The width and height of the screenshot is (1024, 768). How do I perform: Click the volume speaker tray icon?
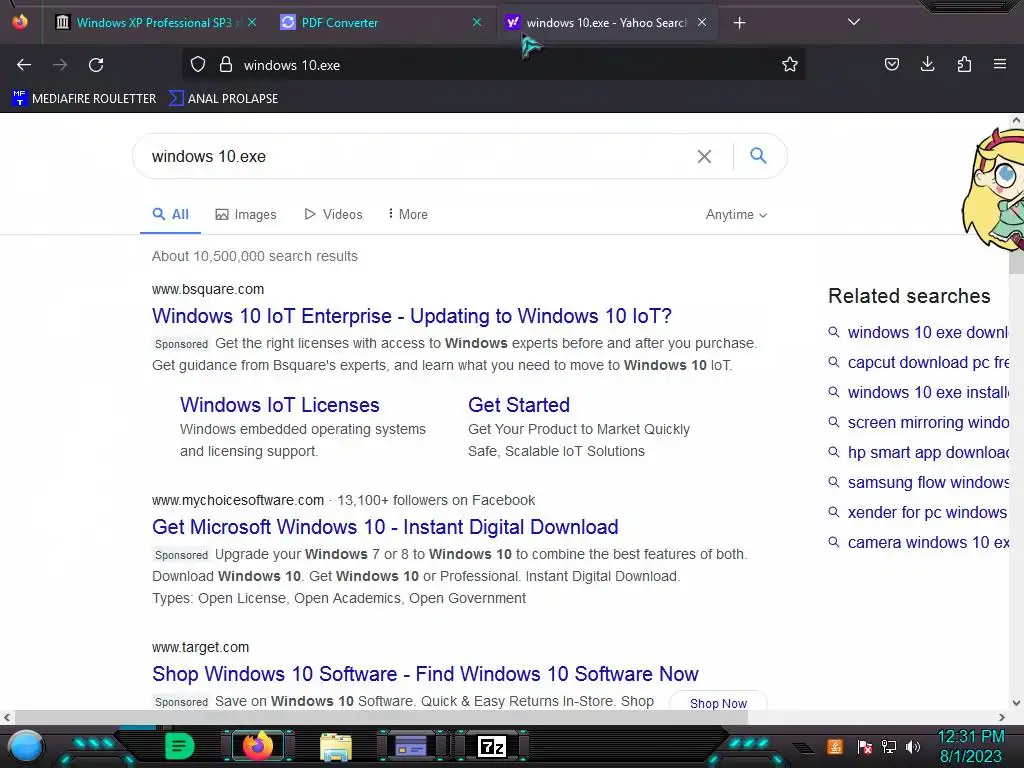click(x=912, y=746)
